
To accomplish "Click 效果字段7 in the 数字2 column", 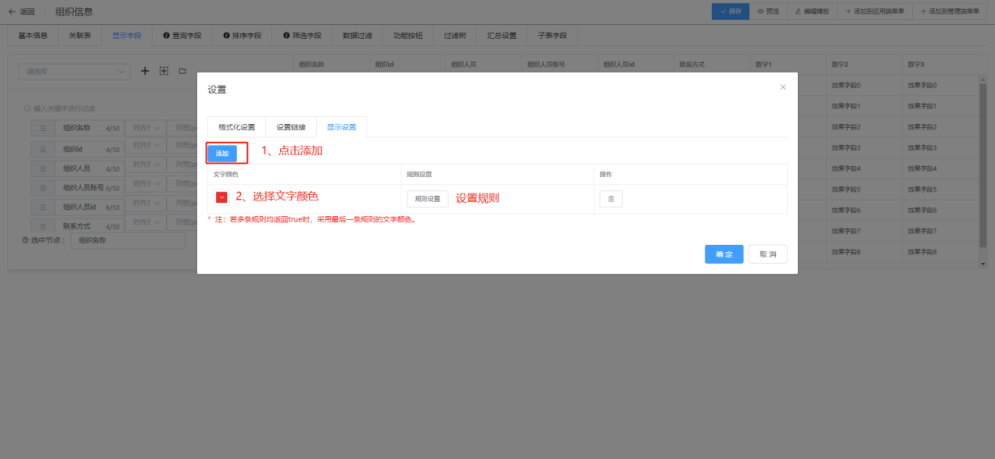I will click(846, 230).
